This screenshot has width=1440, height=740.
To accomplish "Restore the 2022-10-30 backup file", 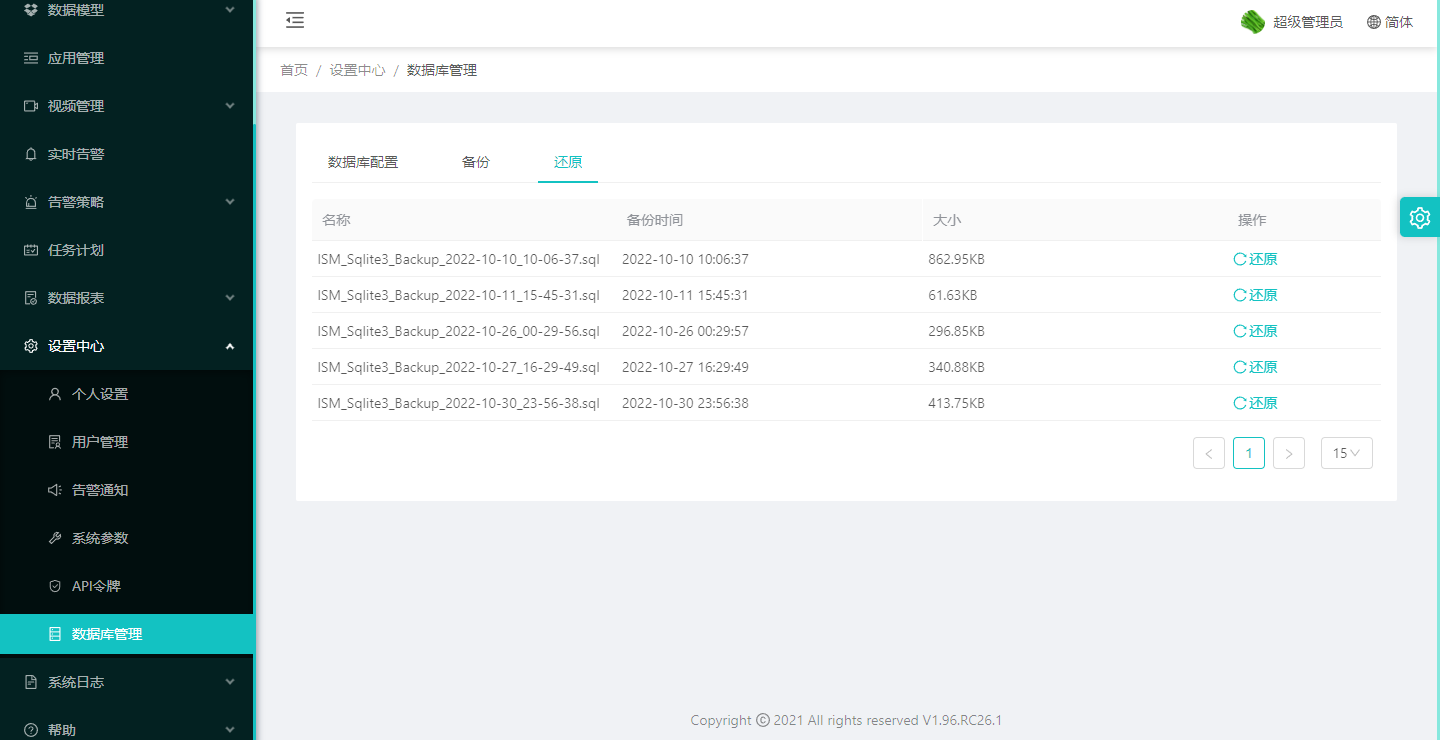I will pyautogui.click(x=1256, y=403).
